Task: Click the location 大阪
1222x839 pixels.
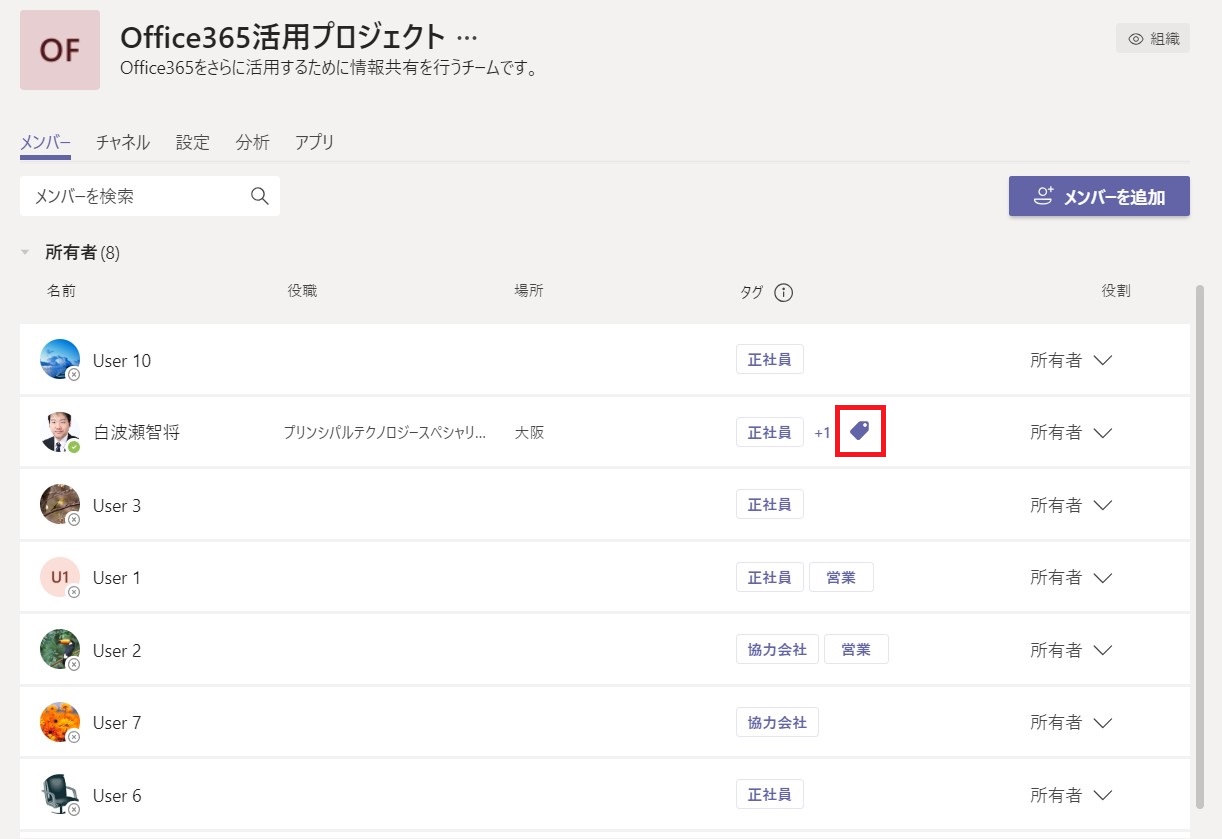Action: [529, 433]
